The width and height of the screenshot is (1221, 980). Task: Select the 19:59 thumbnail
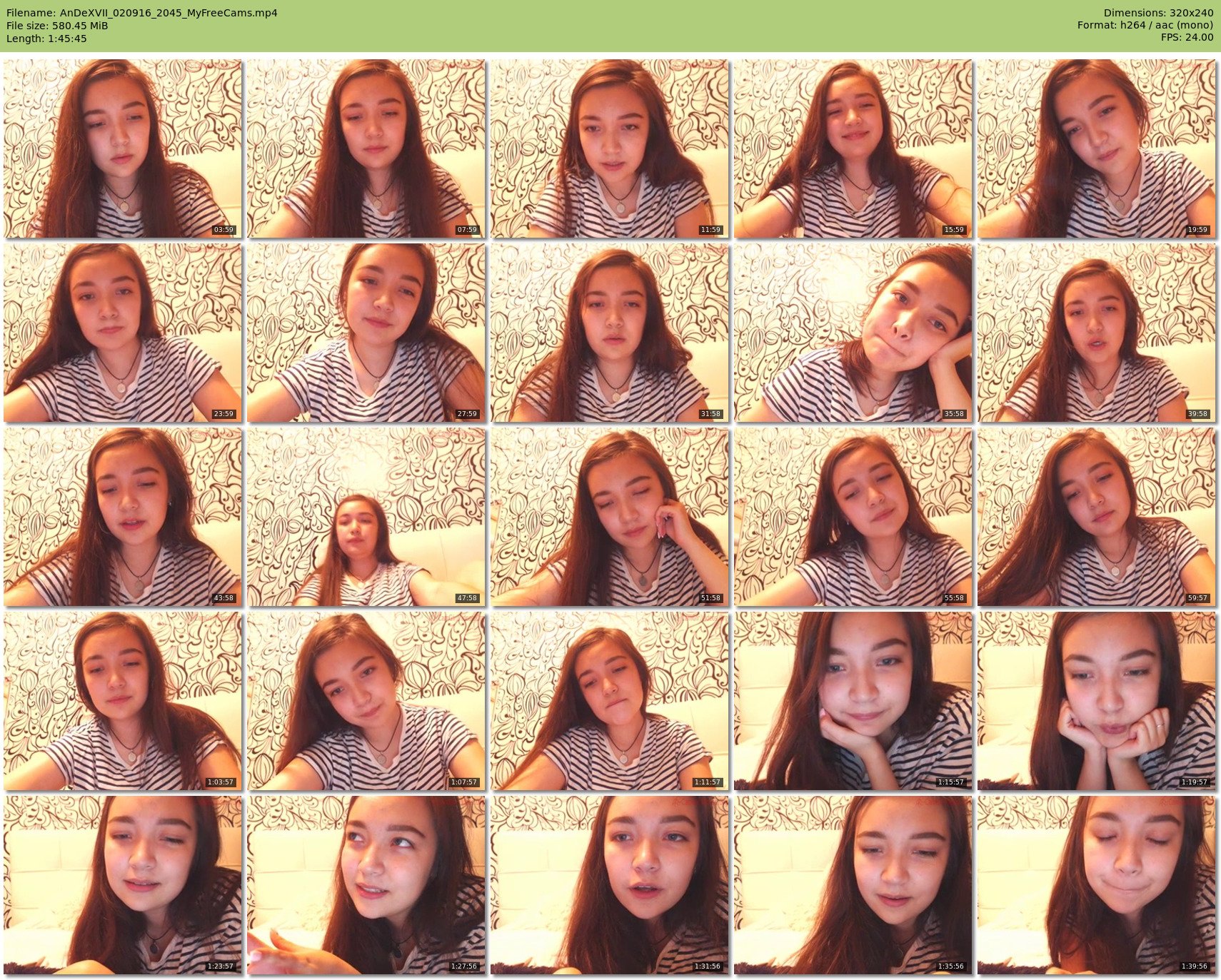[1096, 148]
